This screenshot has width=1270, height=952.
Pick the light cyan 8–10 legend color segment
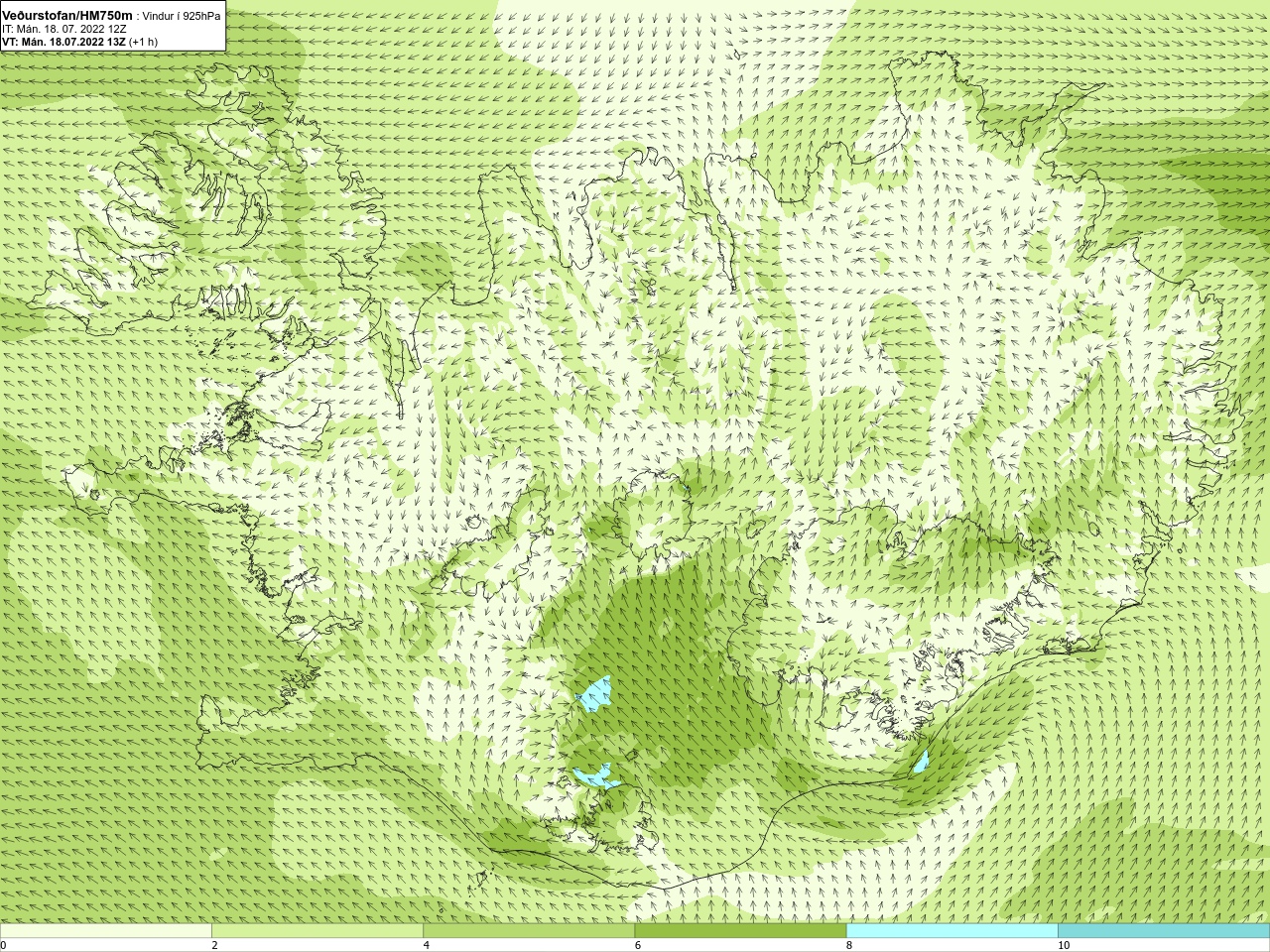point(952,931)
